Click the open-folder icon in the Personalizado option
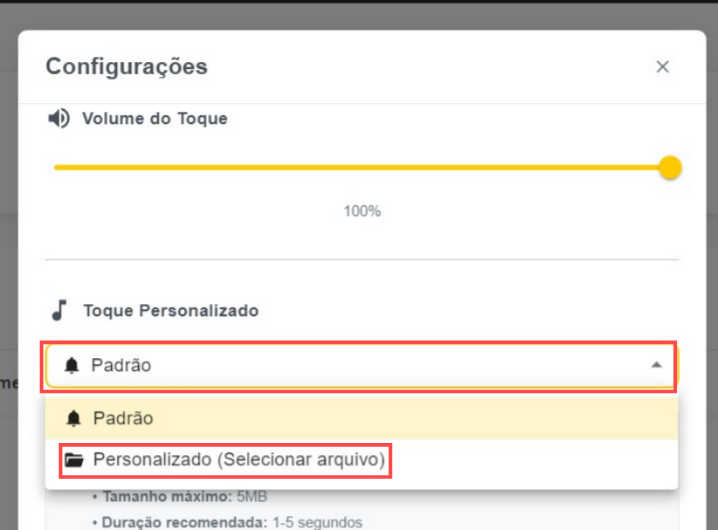 (73, 461)
